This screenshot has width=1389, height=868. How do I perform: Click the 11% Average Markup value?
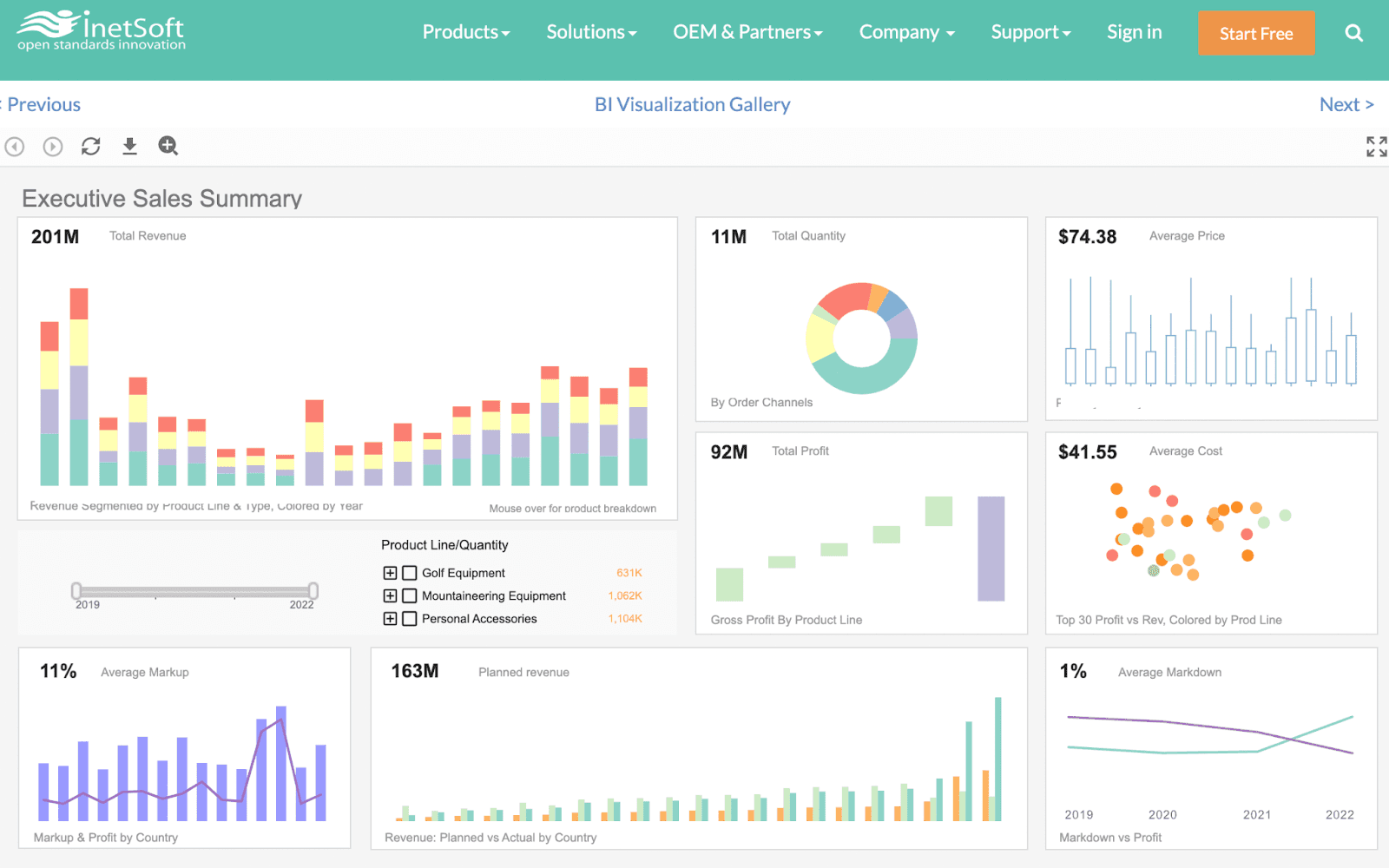(x=58, y=671)
